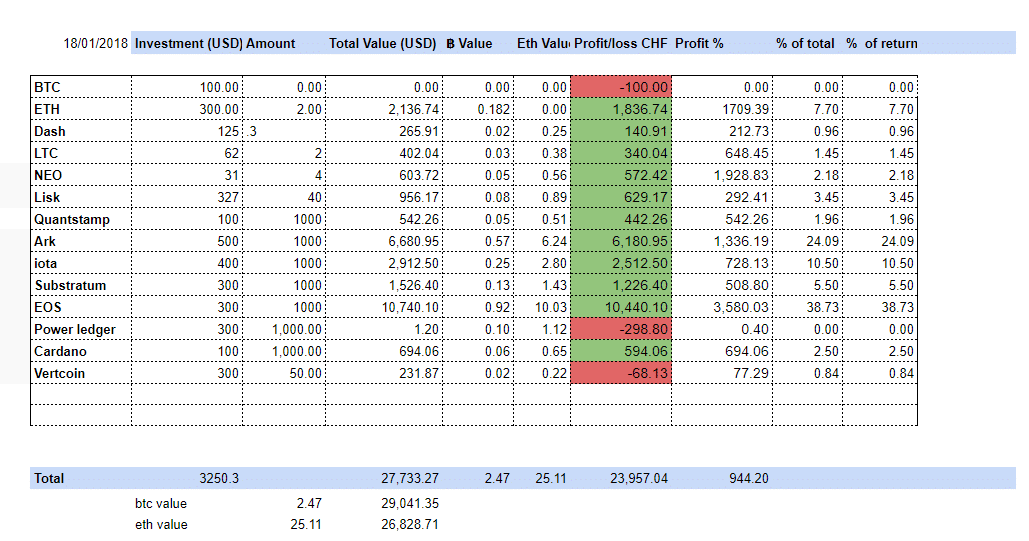1029x541 pixels.
Task: Click the 442.26 Quantstamp profit cell
Action: point(621,219)
